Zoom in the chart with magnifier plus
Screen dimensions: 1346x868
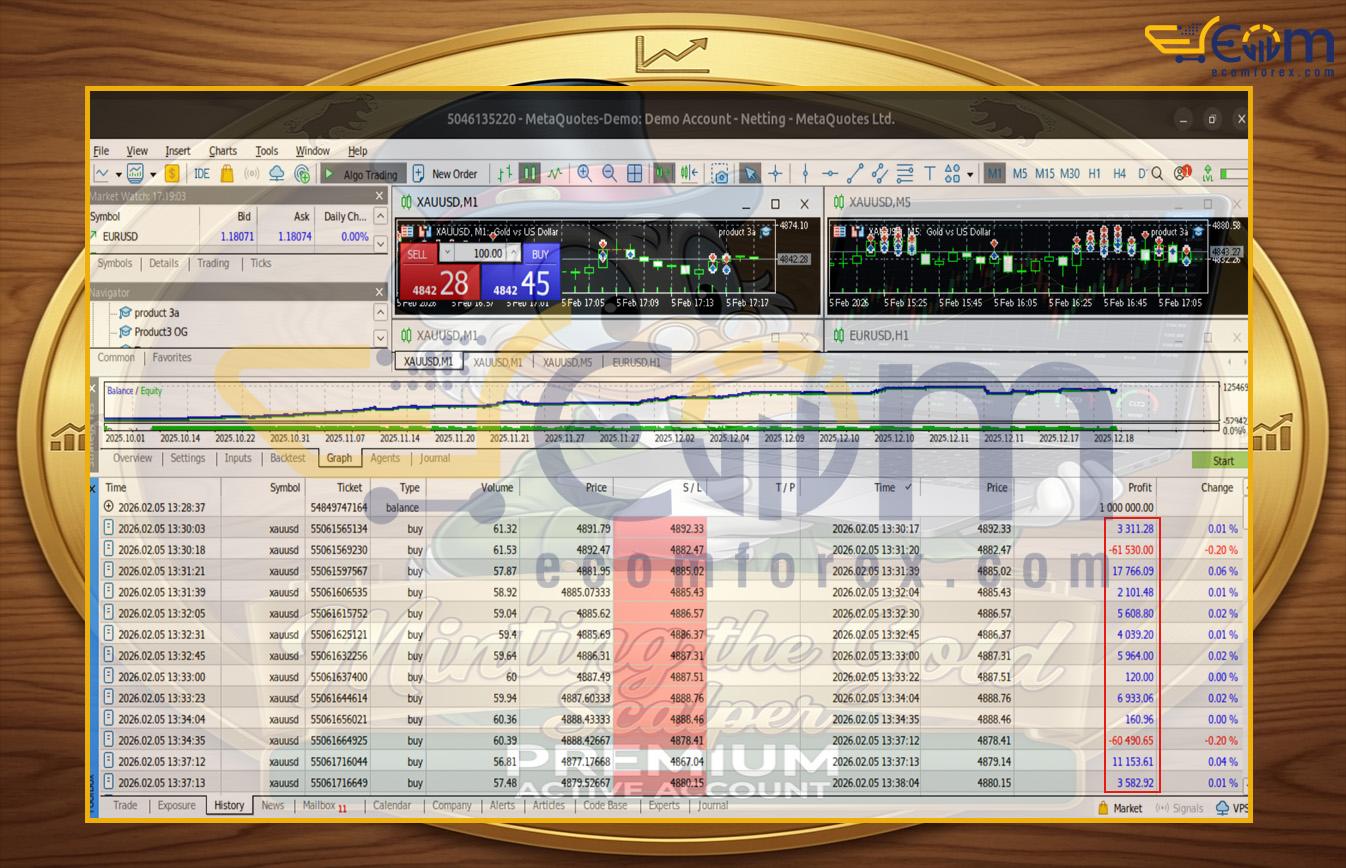click(584, 173)
